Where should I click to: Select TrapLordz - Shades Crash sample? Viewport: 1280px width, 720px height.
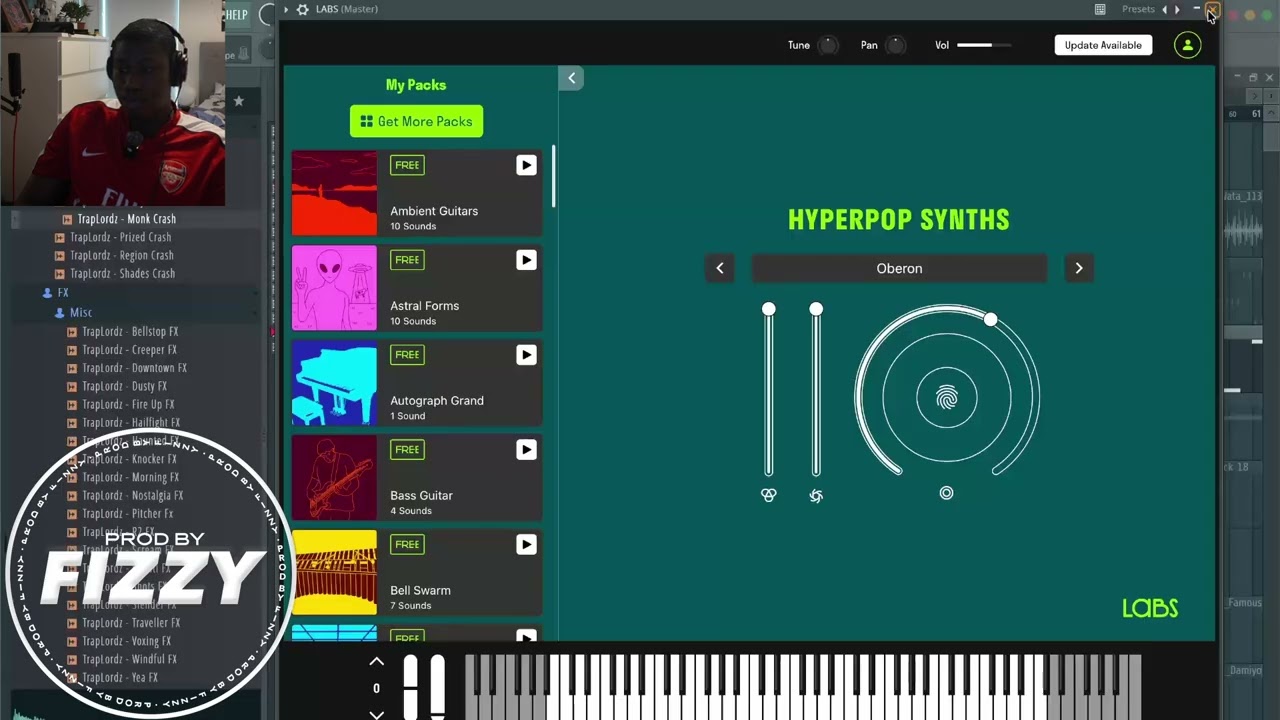(x=123, y=273)
